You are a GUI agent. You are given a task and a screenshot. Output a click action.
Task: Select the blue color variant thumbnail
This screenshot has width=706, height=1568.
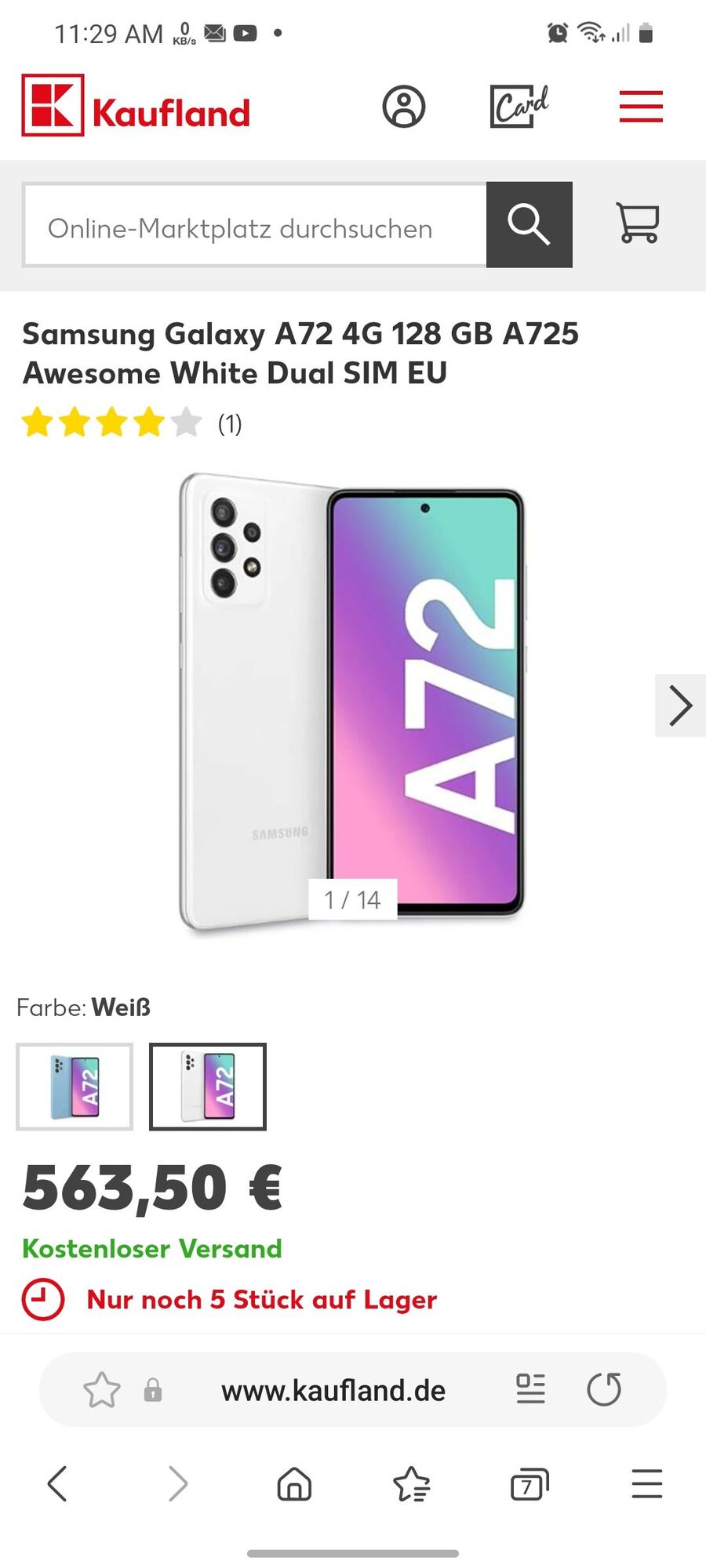coord(75,1087)
